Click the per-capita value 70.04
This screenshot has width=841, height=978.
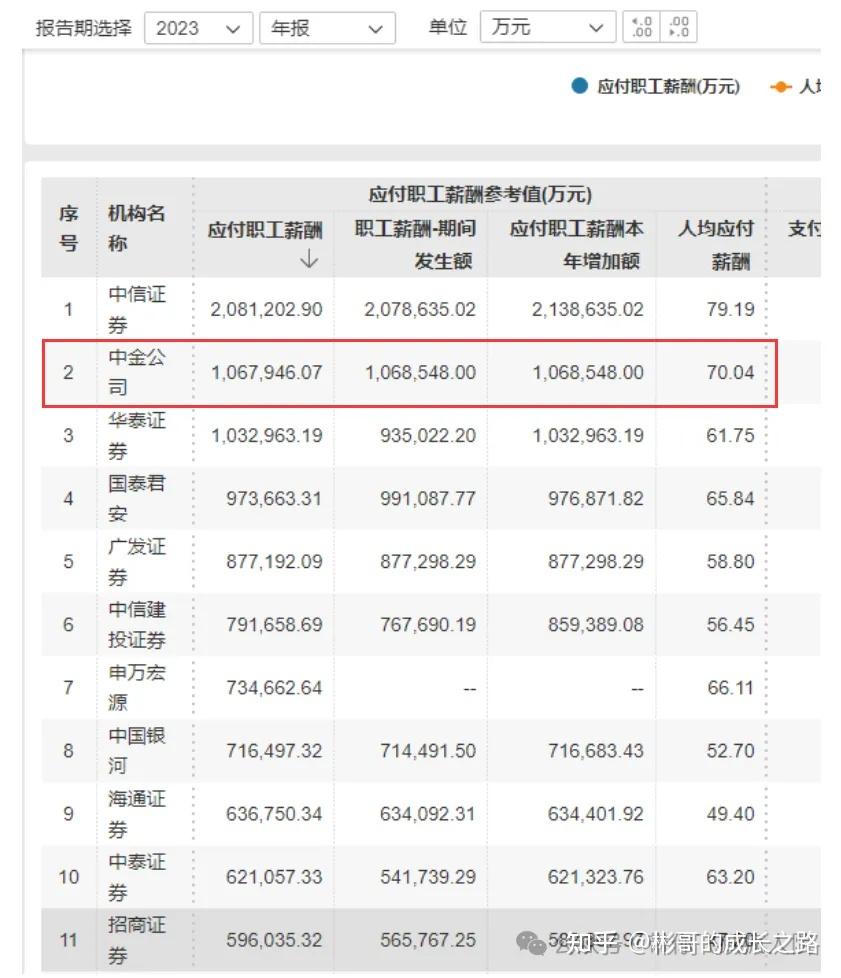730,372
